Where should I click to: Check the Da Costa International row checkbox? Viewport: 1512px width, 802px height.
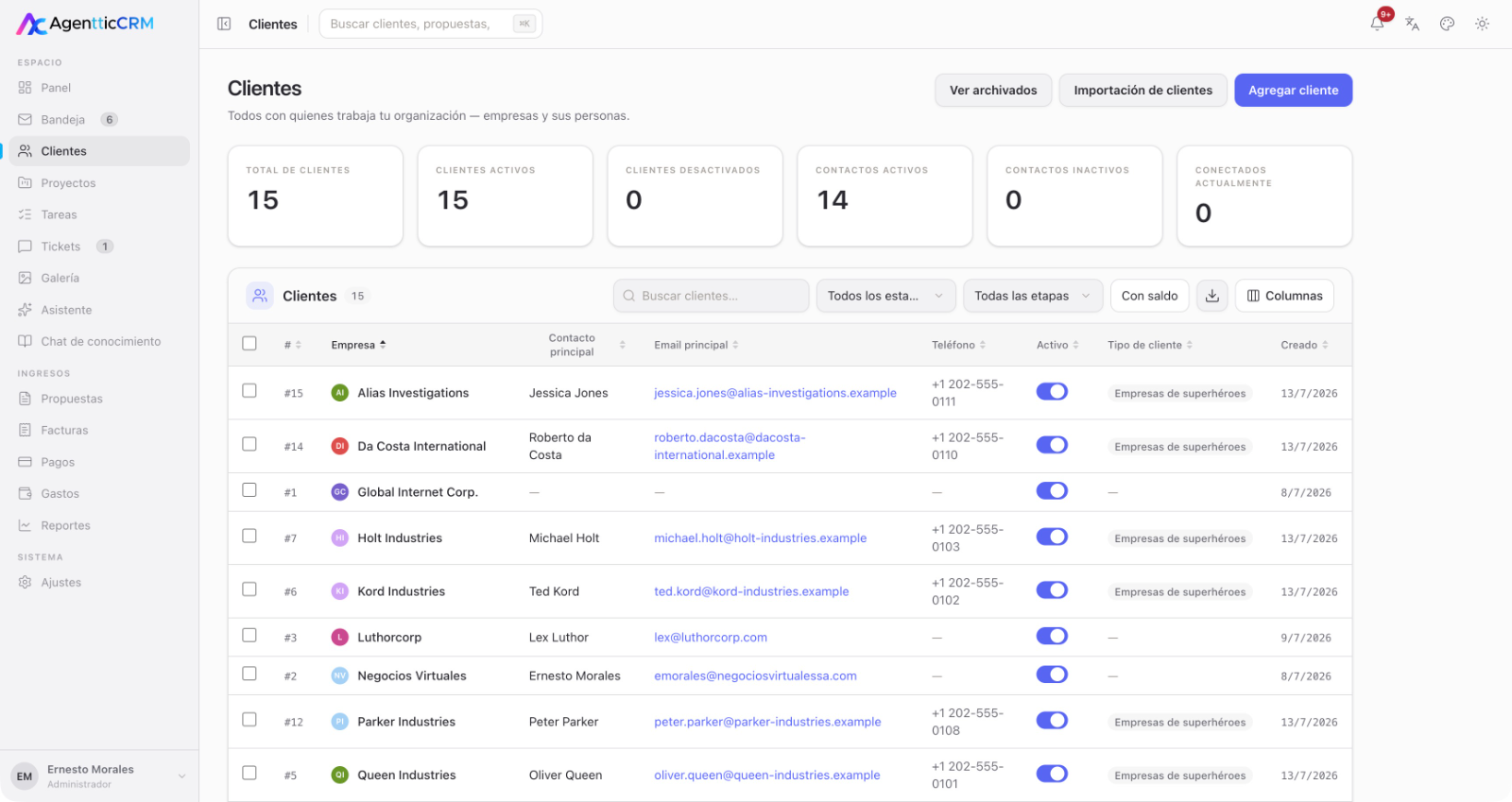coord(249,444)
